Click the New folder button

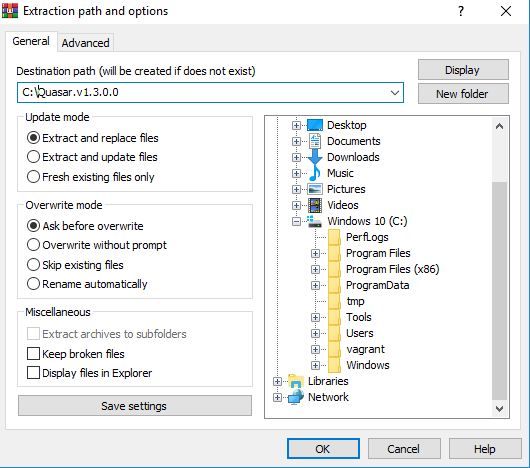click(463, 94)
